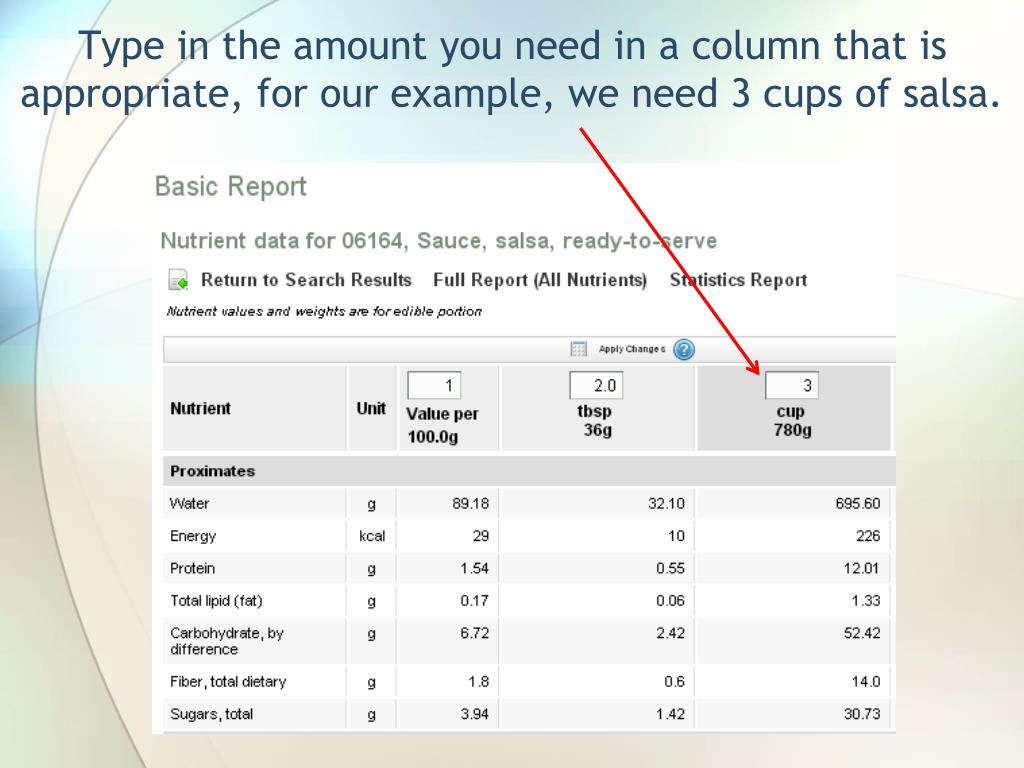The width and height of the screenshot is (1024, 768).
Task: Select the Basic Report heading
Action: (231, 187)
